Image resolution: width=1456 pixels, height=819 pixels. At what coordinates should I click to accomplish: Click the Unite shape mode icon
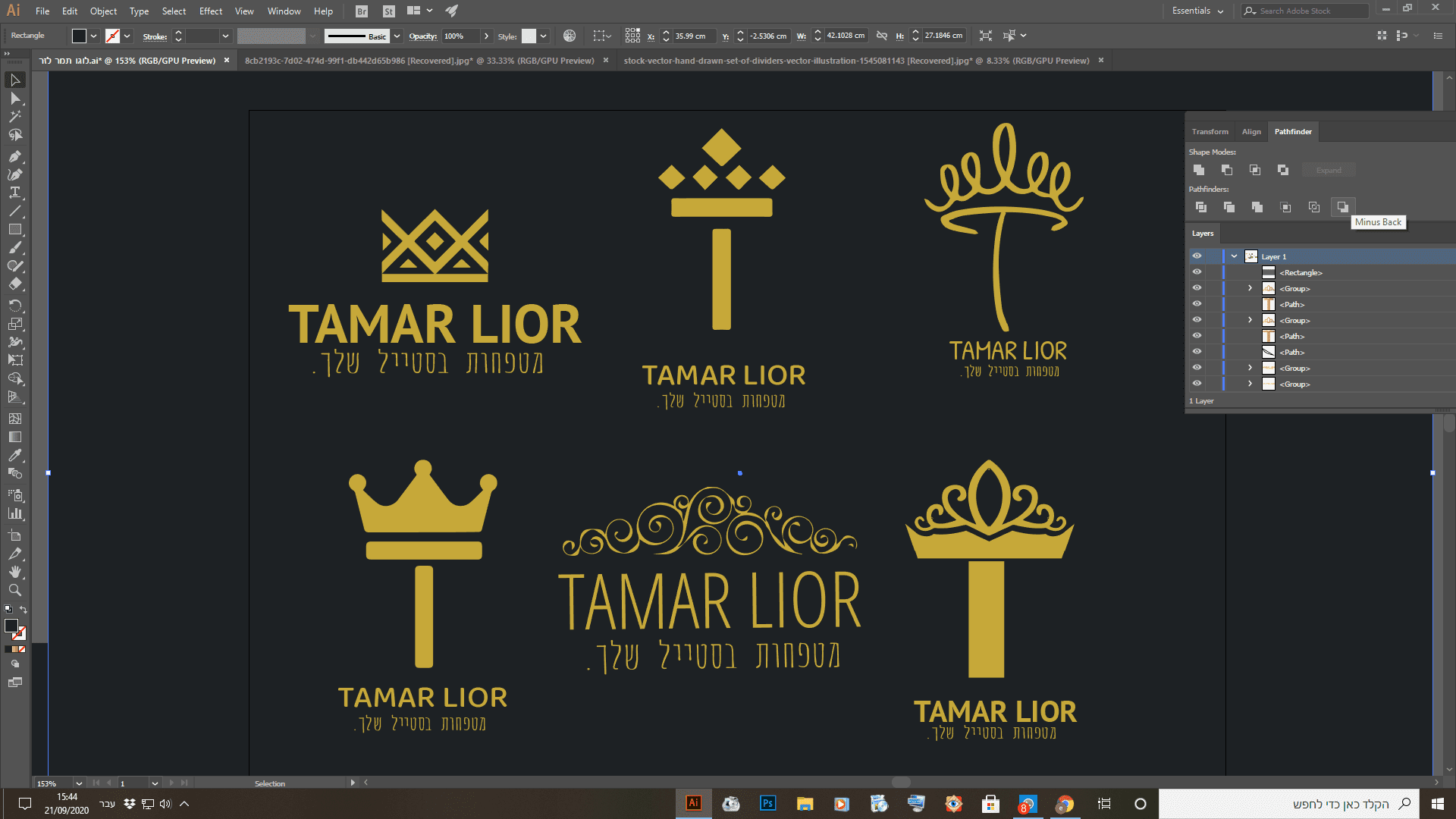1199,170
